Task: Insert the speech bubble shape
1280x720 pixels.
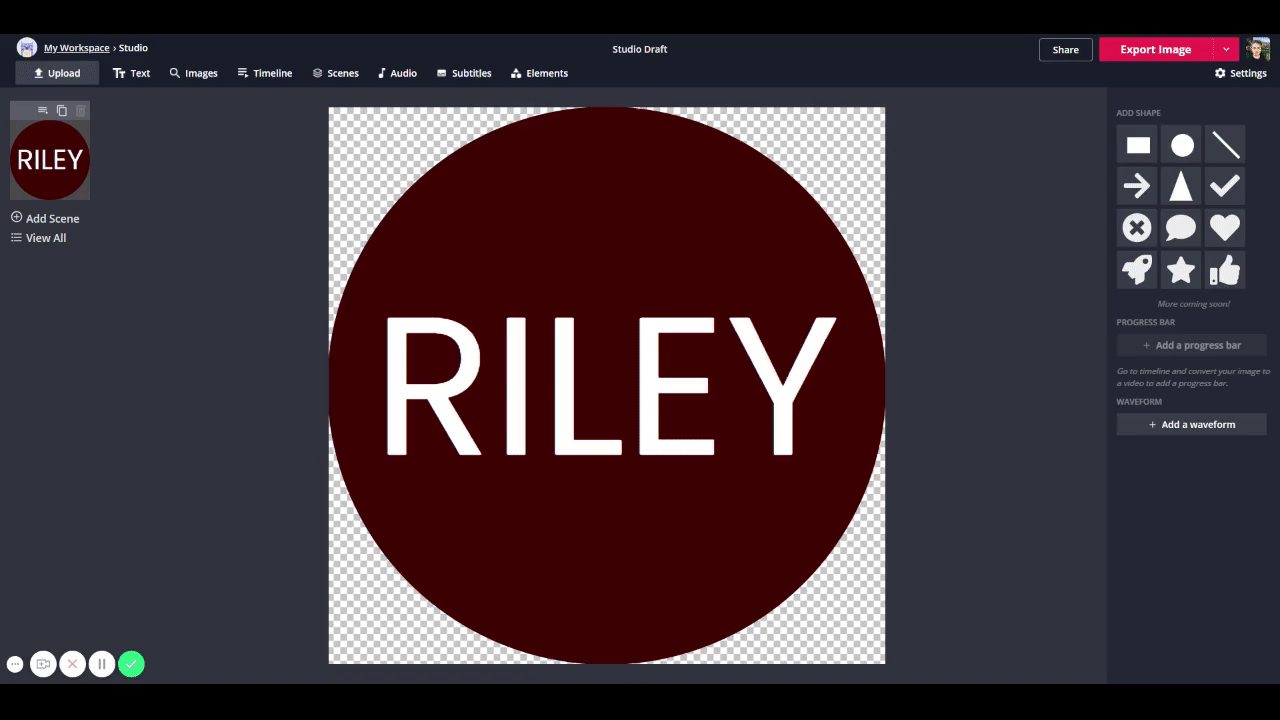Action: click(1181, 228)
